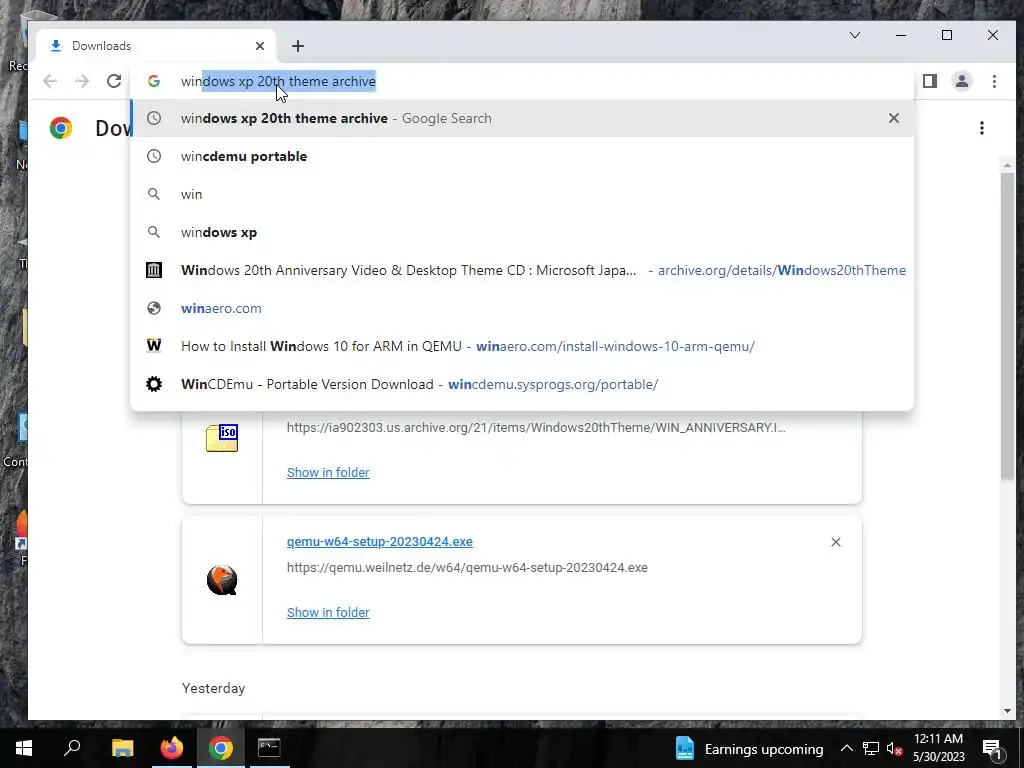Pick the 'windows xp' search suggestion
Image resolution: width=1024 pixels, height=768 pixels.
pyautogui.click(x=522, y=232)
